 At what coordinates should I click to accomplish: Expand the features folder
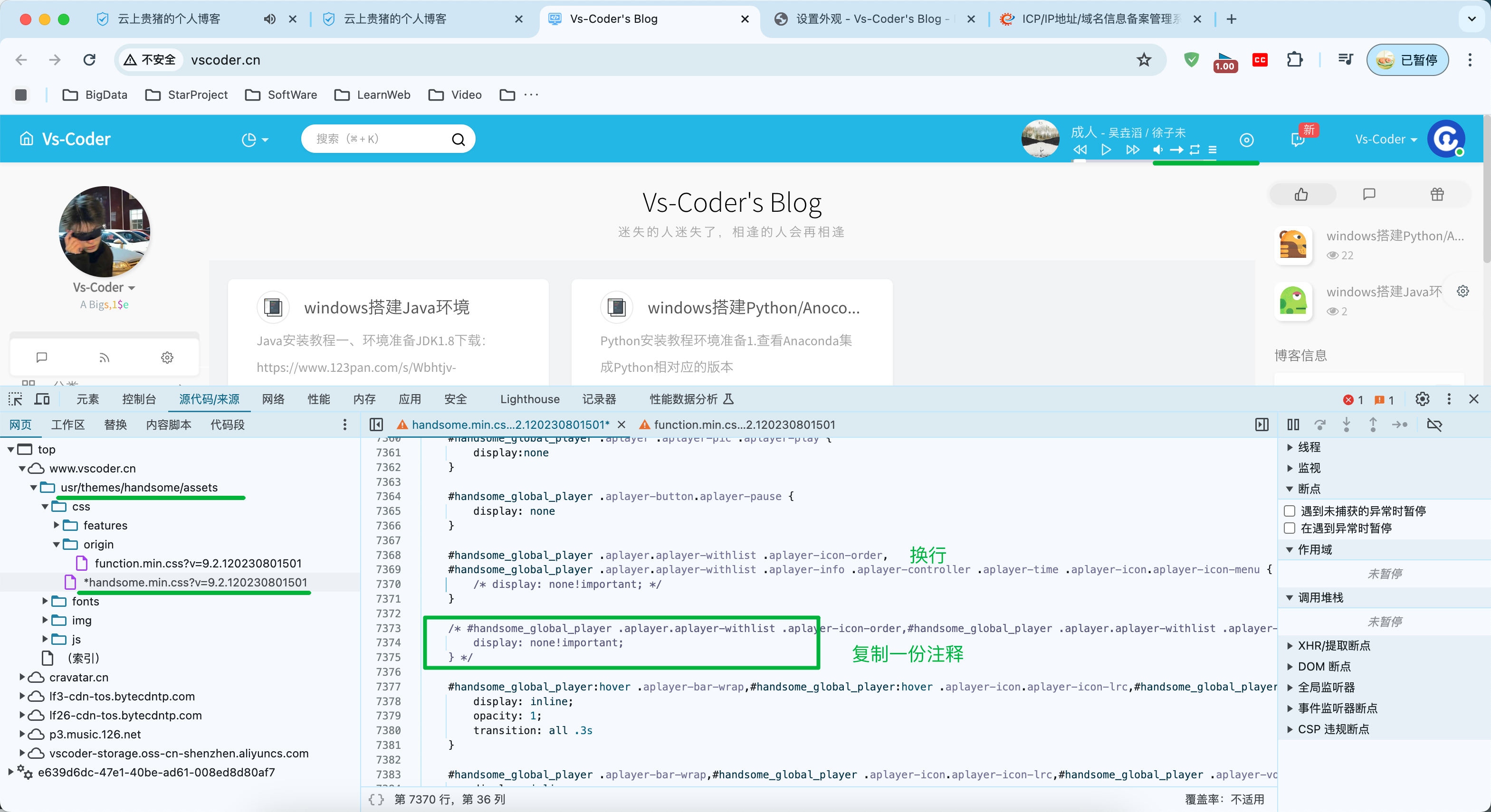point(56,525)
